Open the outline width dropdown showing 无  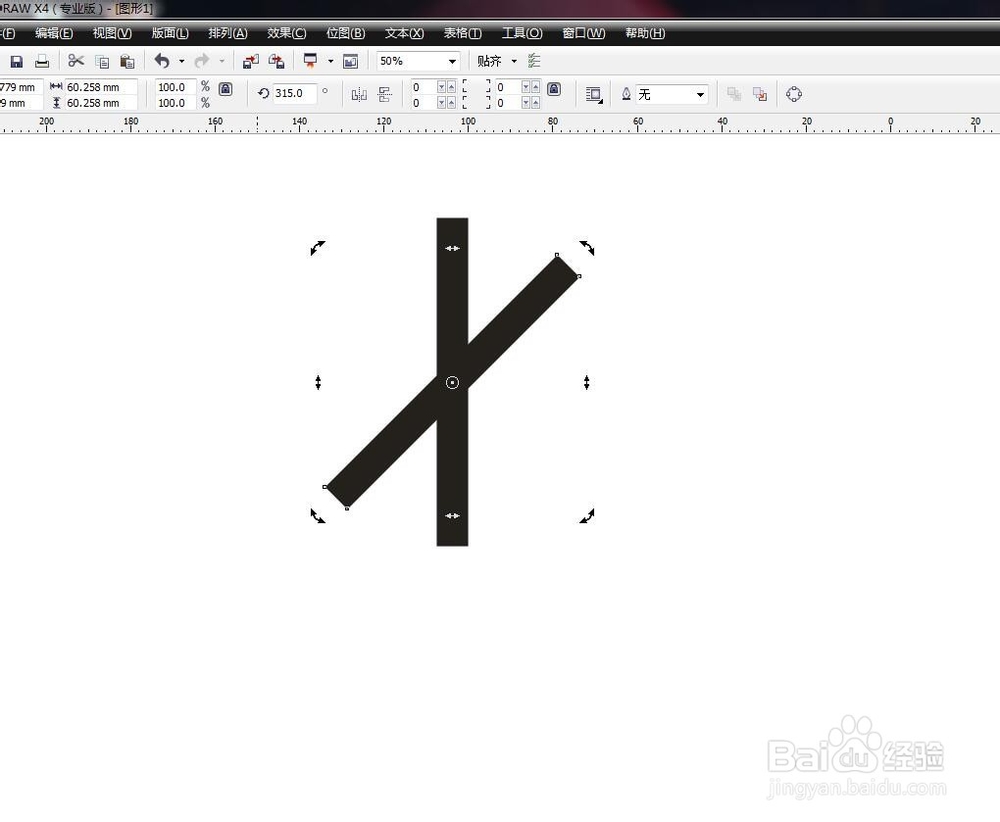700,94
